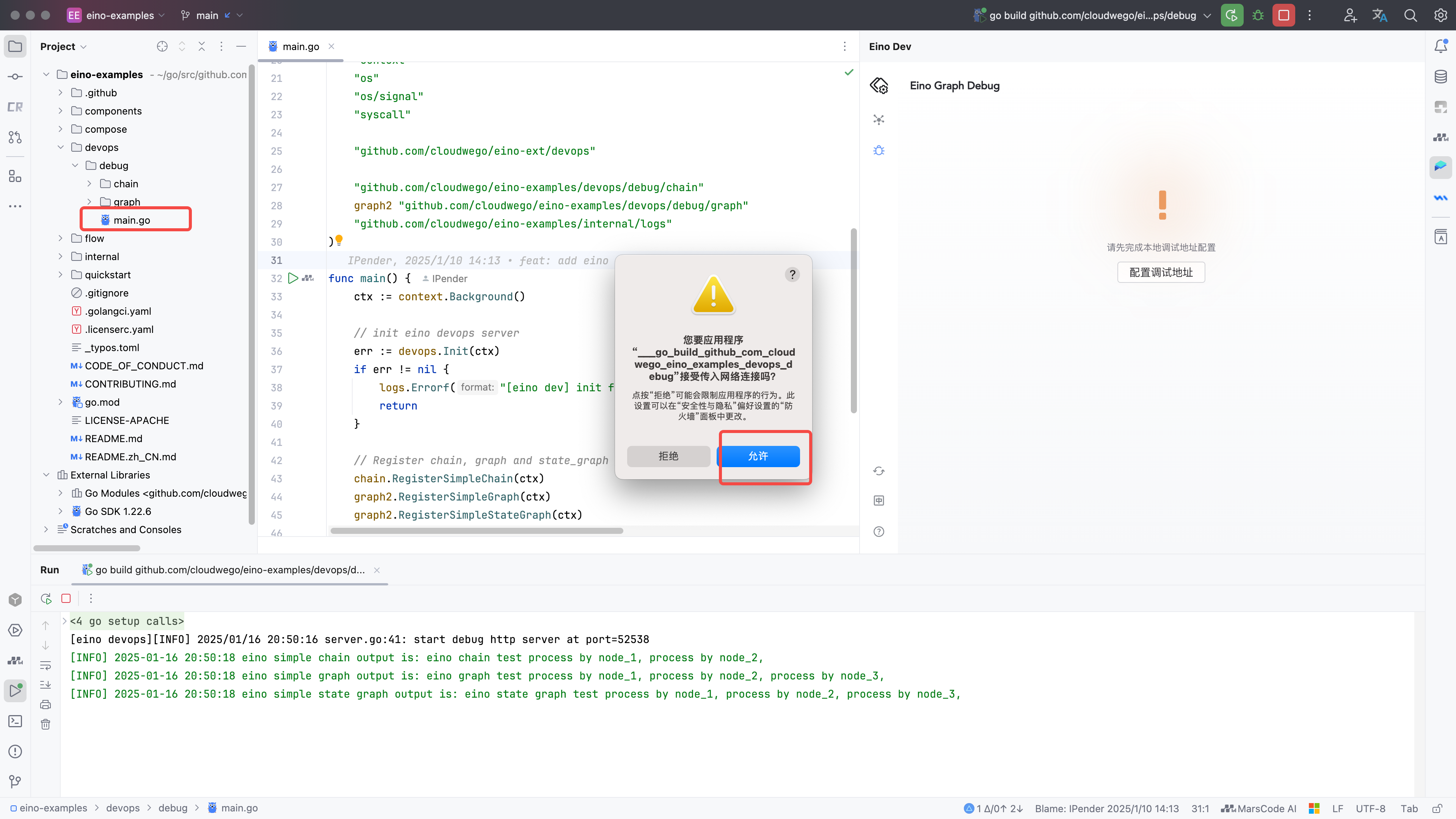
Task: Clear the run console with the trash icon
Action: tap(46, 725)
